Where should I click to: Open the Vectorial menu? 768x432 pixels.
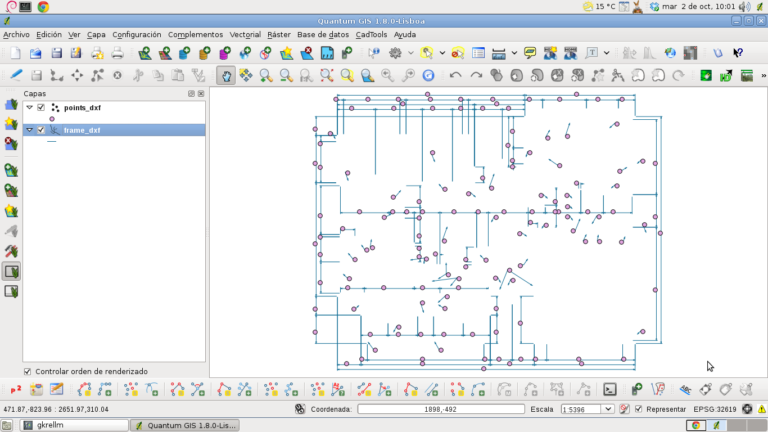tap(245, 34)
